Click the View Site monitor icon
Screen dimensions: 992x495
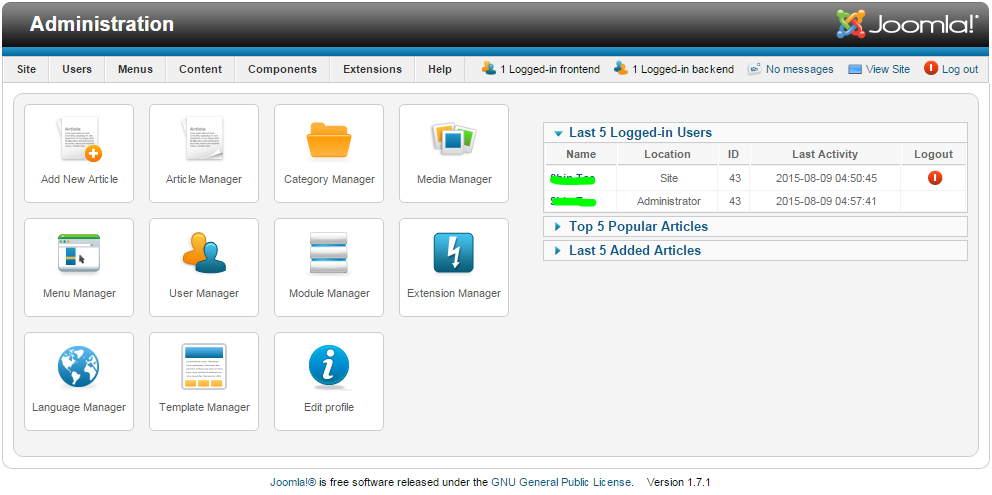pyautogui.click(x=855, y=70)
